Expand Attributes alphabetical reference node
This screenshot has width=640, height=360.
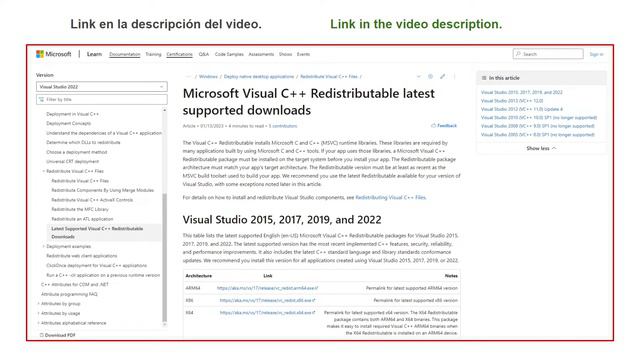39,323
